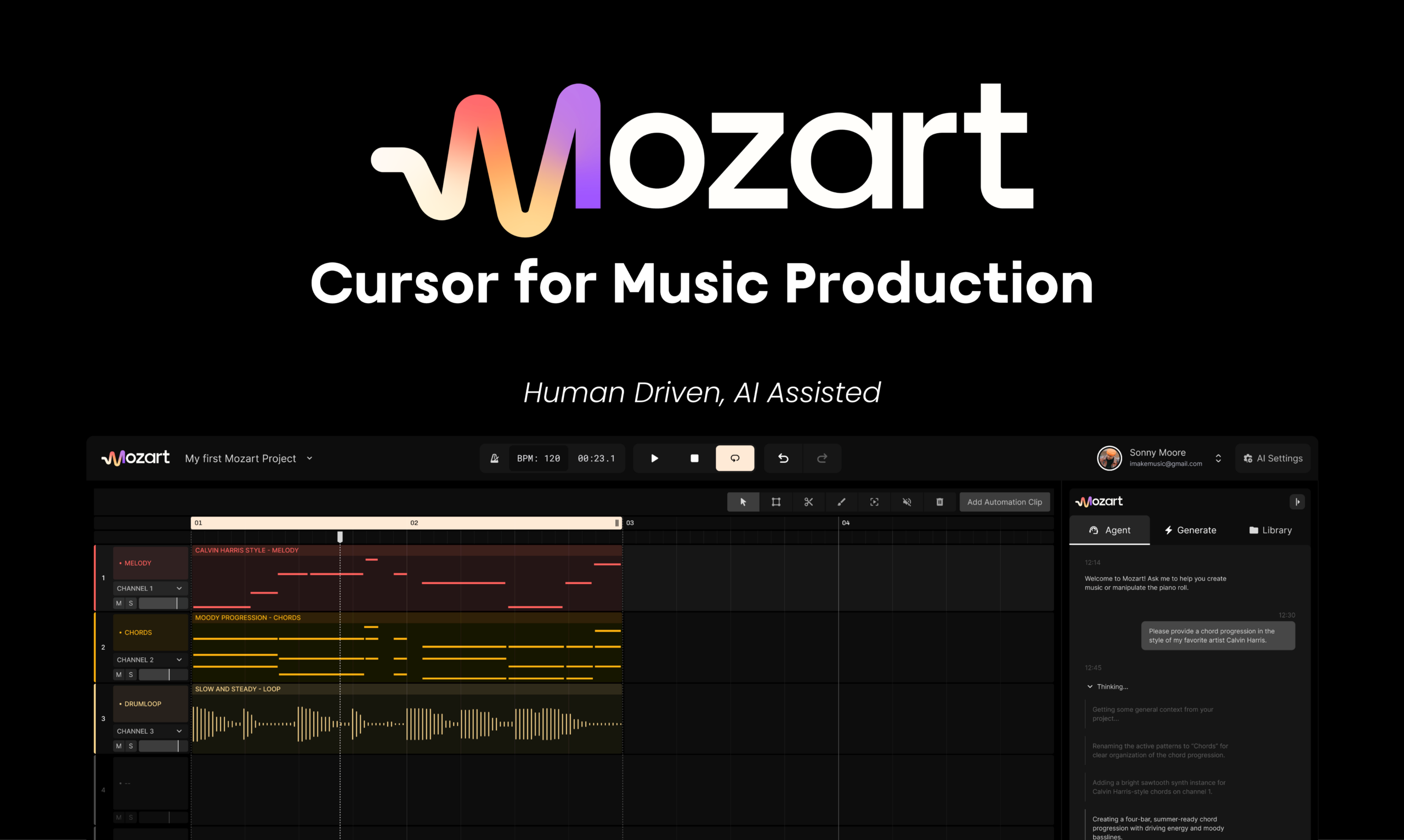Image resolution: width=1404 pixels, height=840 pixels.
Task: Click the trash delete tool
Action: [940, 502]
